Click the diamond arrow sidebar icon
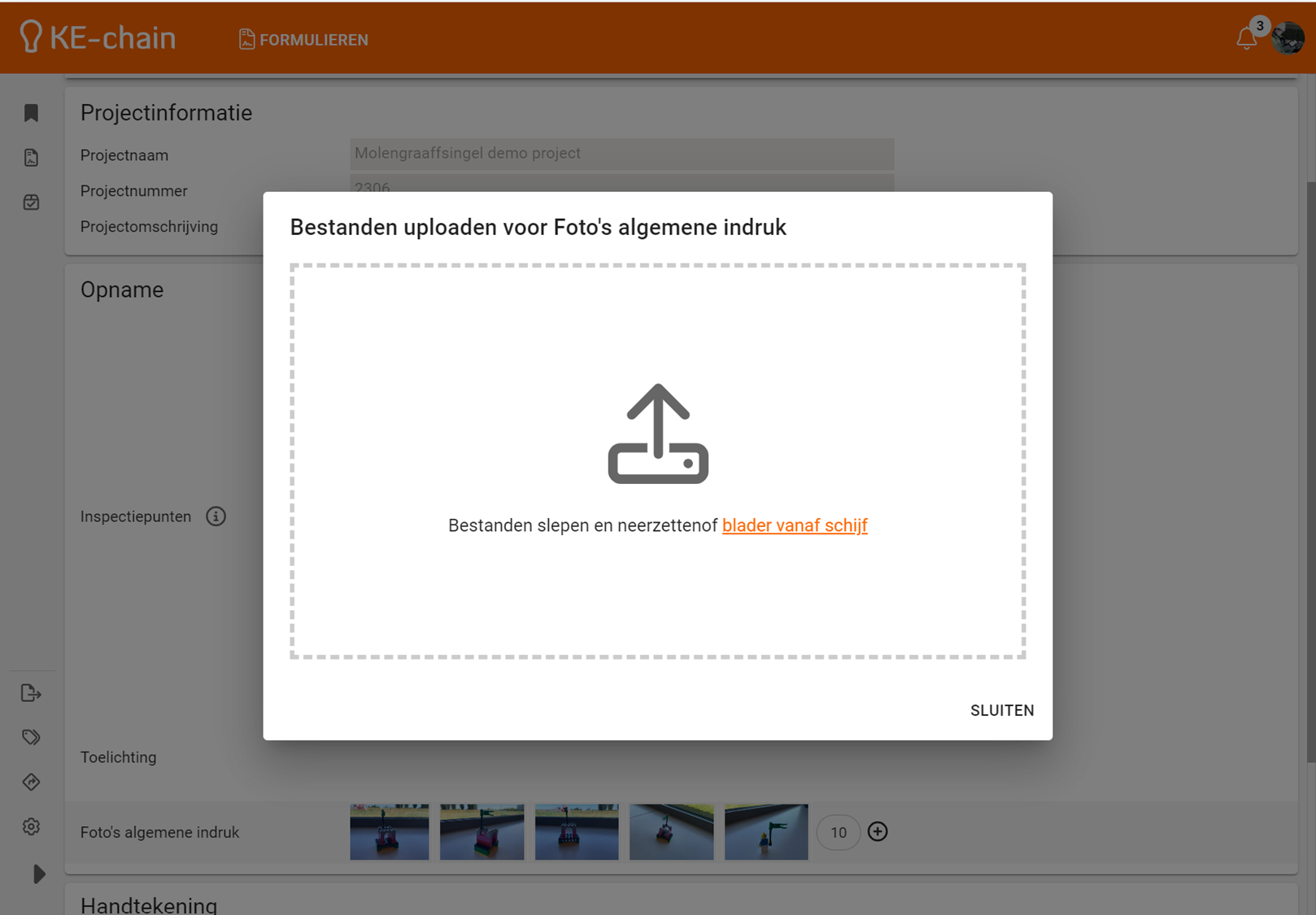 [31, 782]
